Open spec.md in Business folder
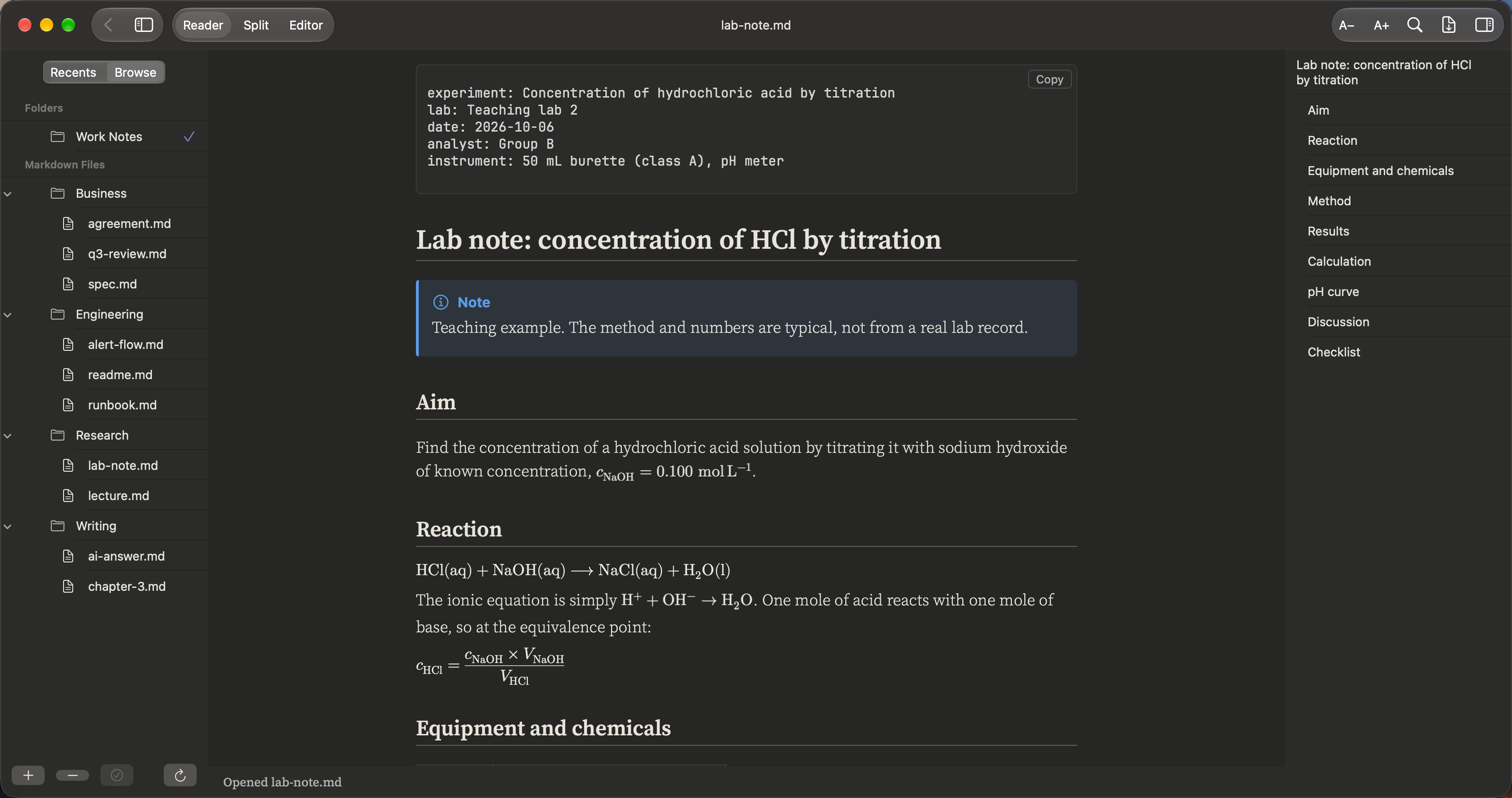 pyautogui.click(x=112, y=284)
